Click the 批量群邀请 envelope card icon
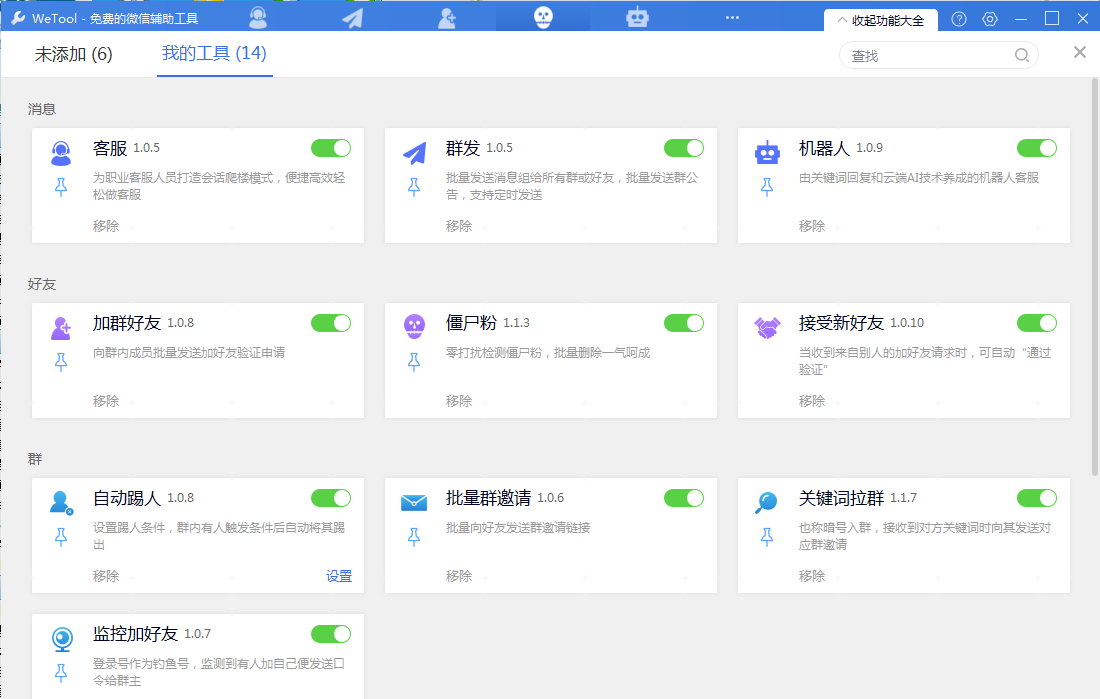Screen dimensions: 1100x699 [414, 502]
